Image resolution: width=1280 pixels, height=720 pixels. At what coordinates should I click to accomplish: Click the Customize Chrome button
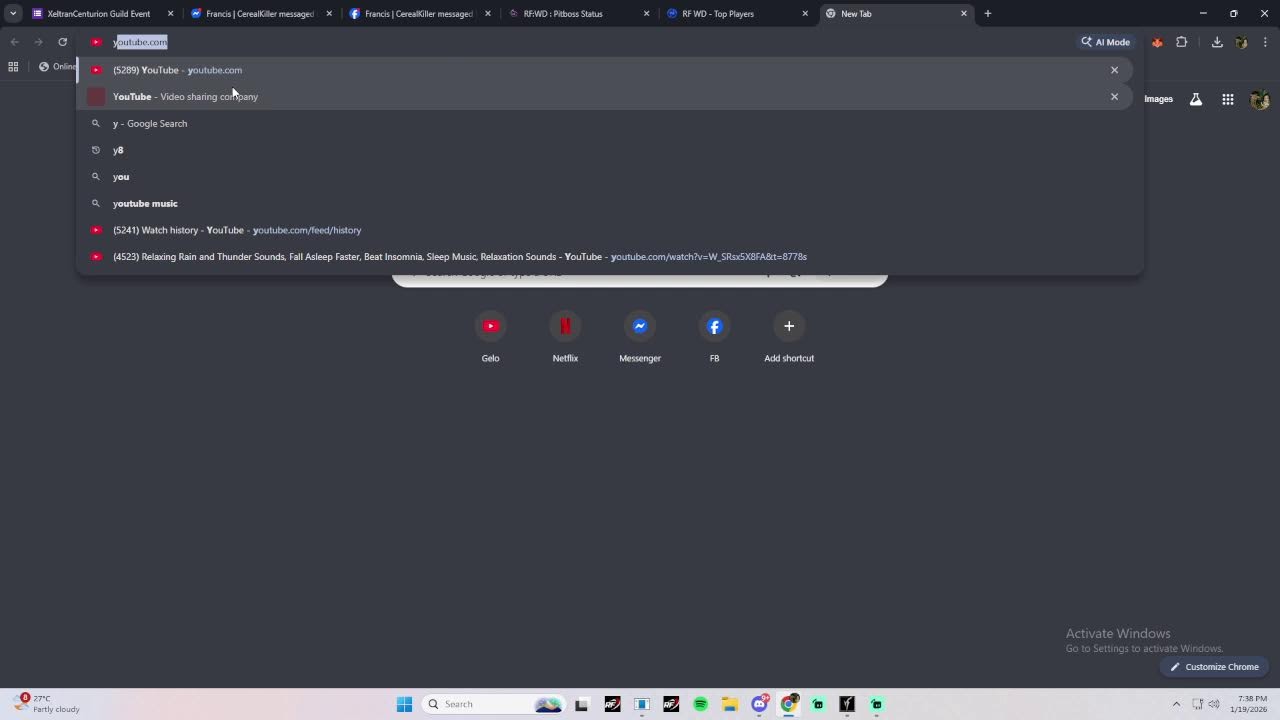pyautogui.click(x=1215, y=667)
